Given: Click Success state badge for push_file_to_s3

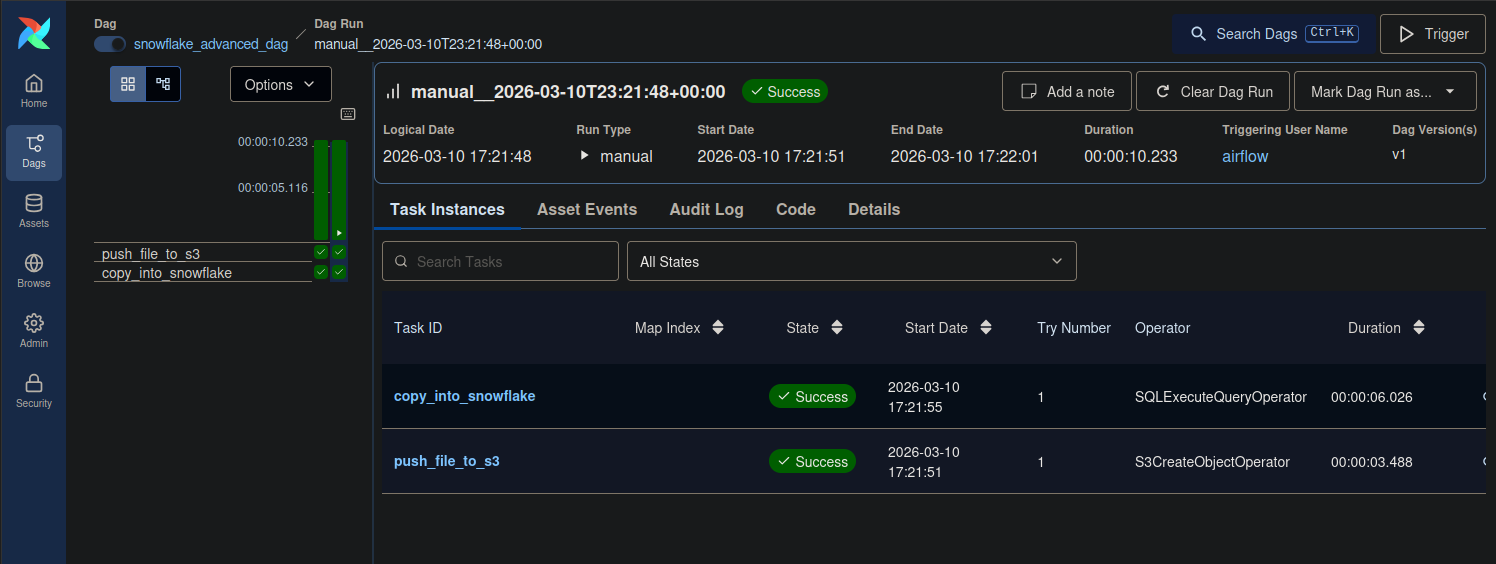Looking at the screenshot, I should click(x=812, y=462).
